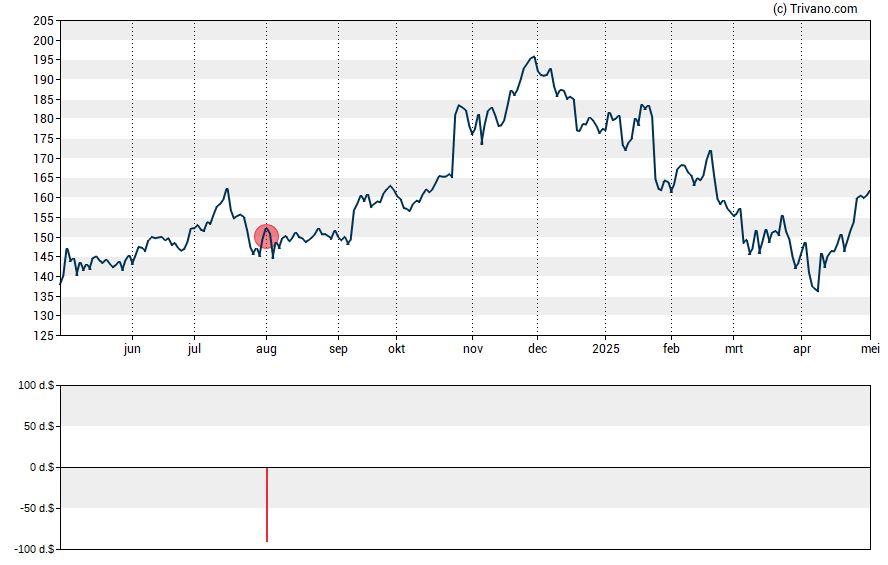This screenshot has height=565, width=888.
Task: Select the 'sep' month label
Action: tap(338, 349)
